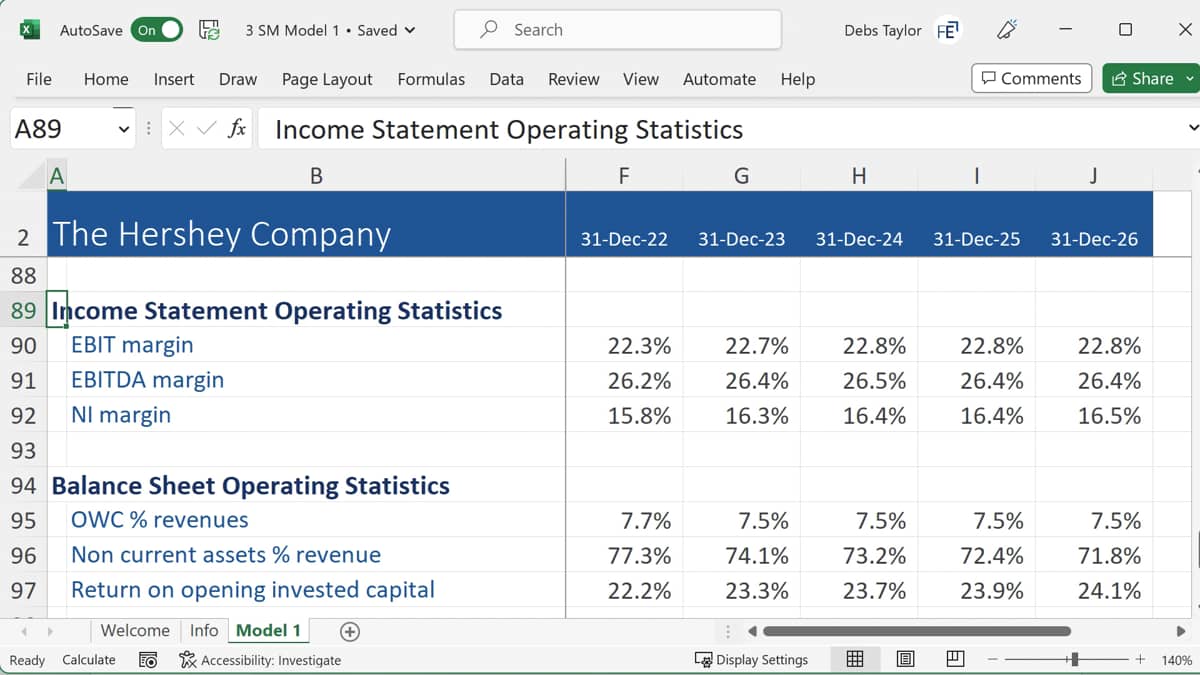
Task: Open the File menu
Action: pyautogui.click(x=39, y=79)
